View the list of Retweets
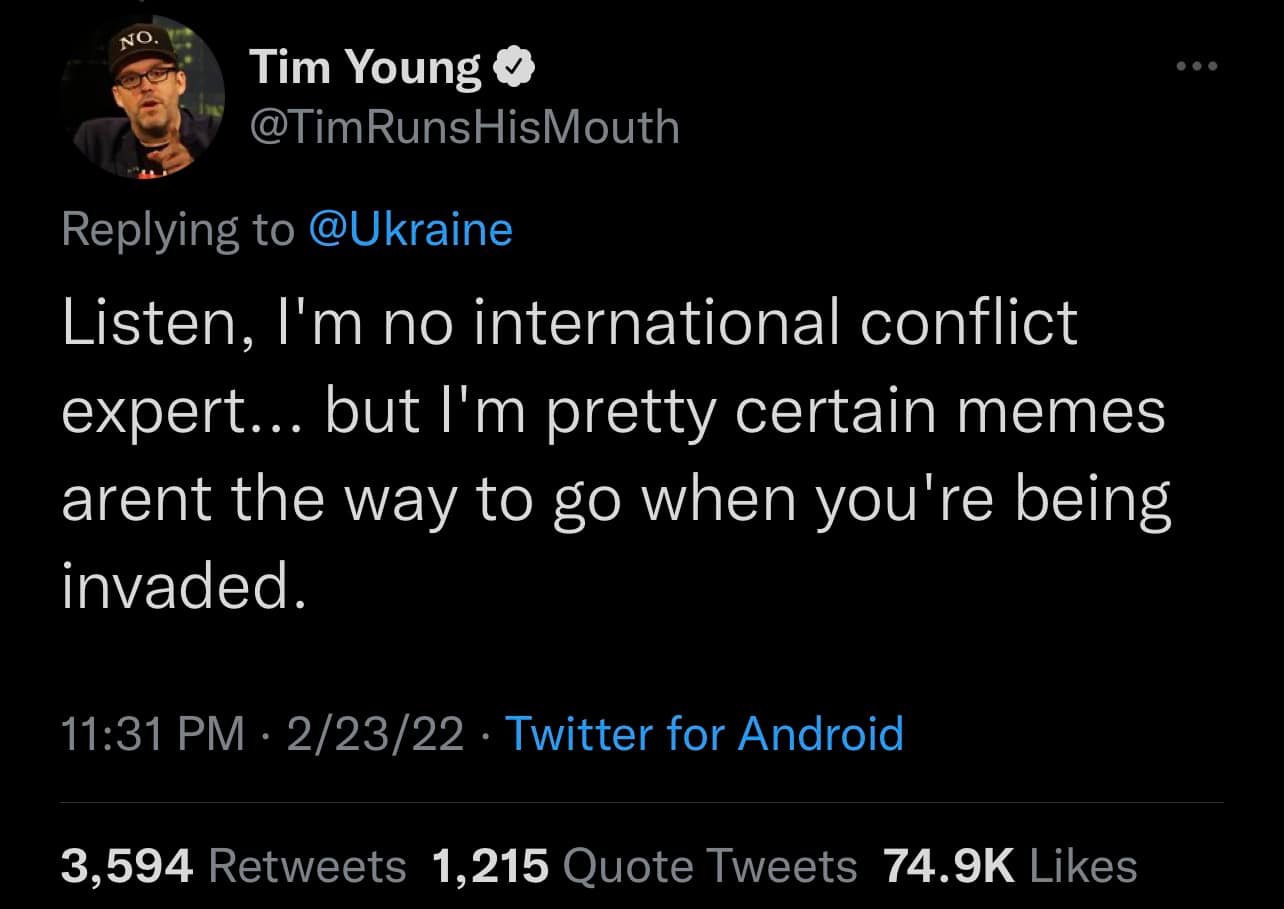Image resolution: width=1284 pixels, height=909 pixels. coord(307,866)
